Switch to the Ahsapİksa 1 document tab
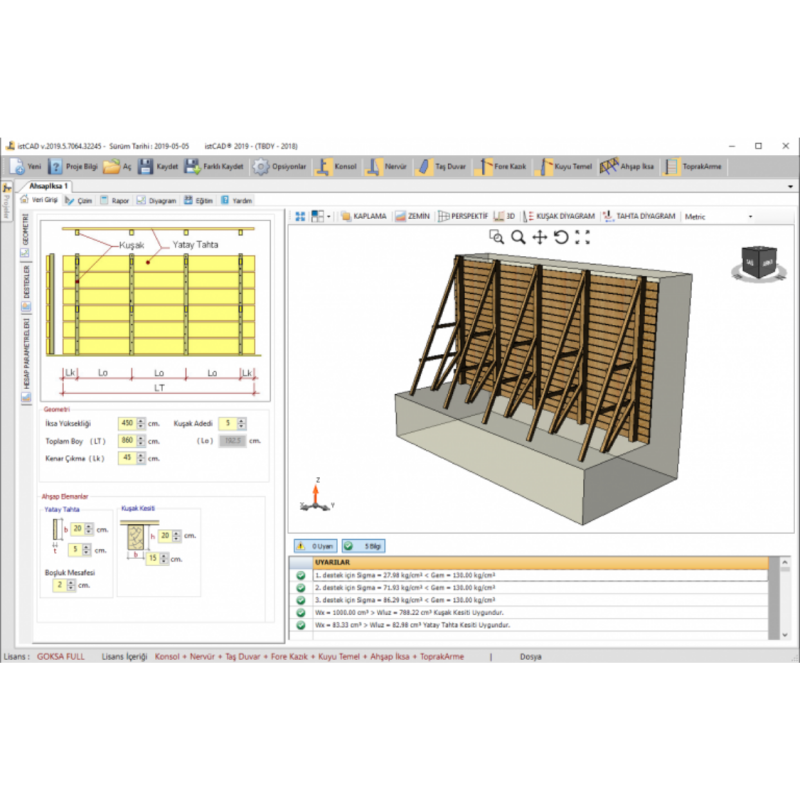This screenshot has width=800, height=800. [x=48, y=186]
